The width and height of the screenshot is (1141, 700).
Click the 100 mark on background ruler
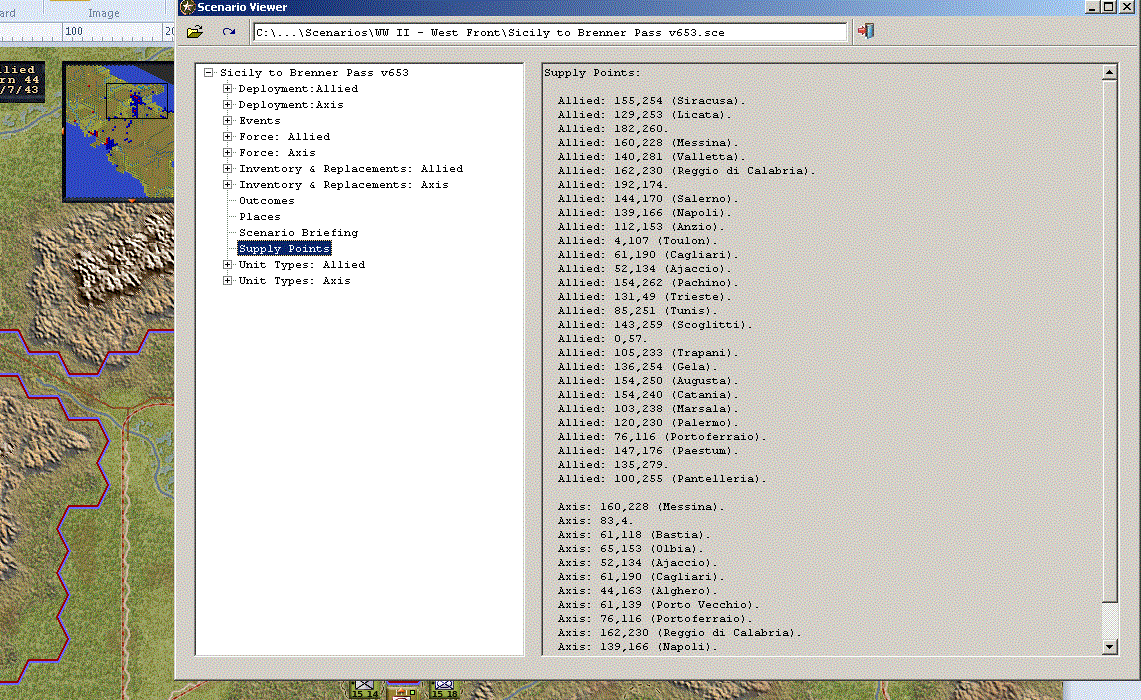click(x=73, y=31)
